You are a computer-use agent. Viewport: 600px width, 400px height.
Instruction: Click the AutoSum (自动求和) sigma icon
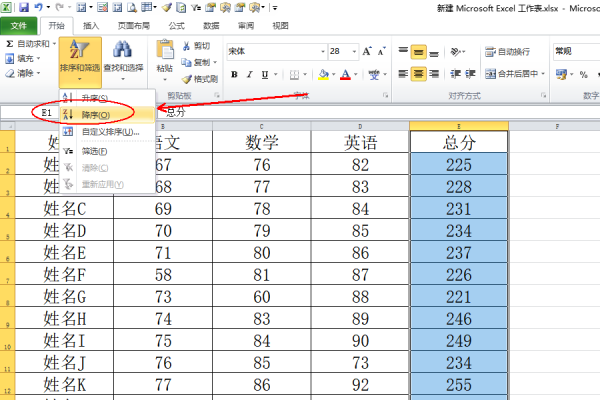pyautogui.click(x=10, y=44)
